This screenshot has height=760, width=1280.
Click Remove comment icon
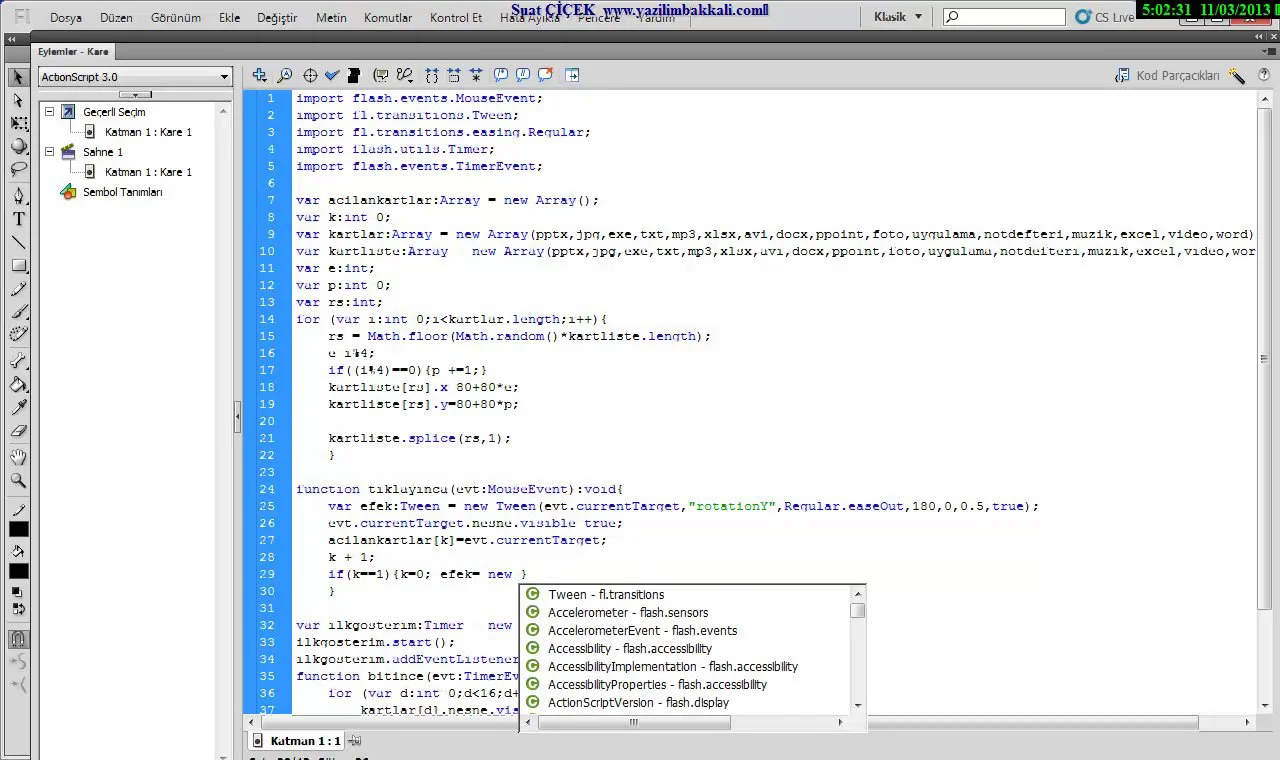tap(545, 75)
